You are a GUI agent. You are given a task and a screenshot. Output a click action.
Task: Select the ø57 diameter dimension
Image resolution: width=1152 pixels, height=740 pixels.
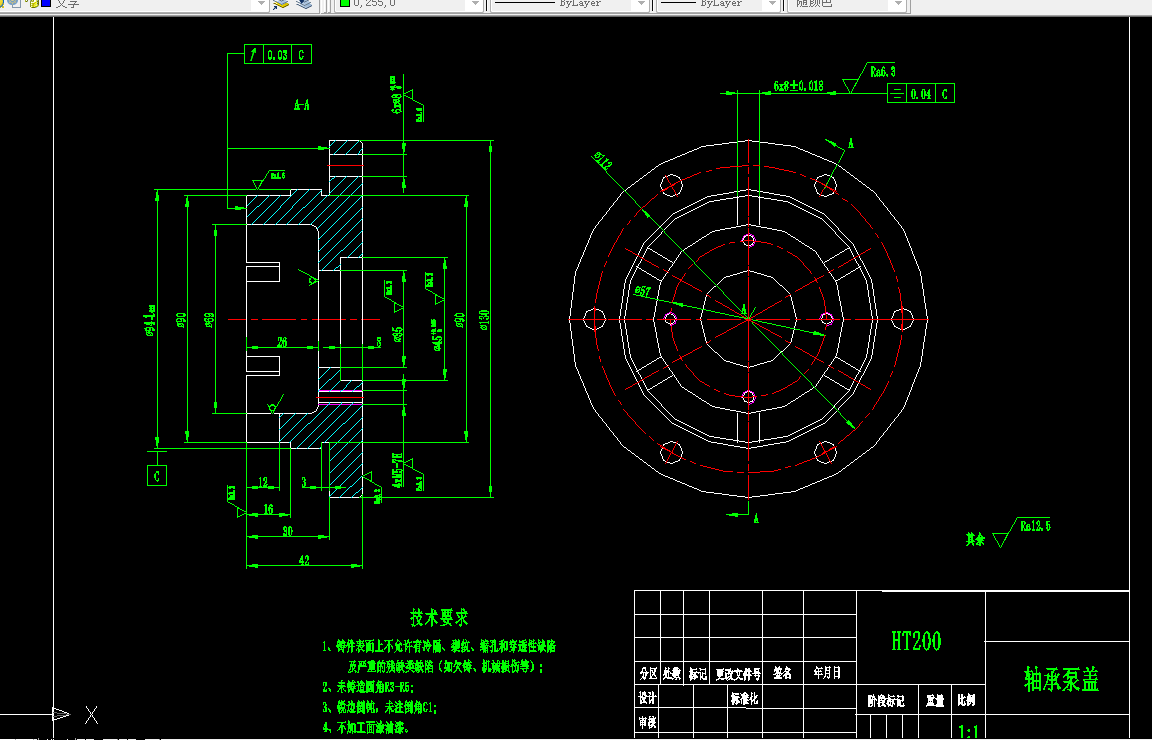[x=642, y=291]
